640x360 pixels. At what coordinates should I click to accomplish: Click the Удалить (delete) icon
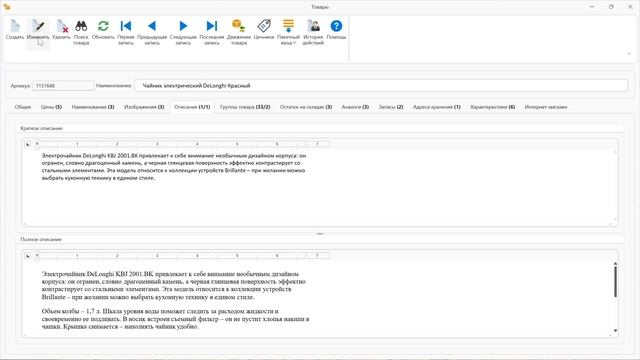coord(62,27)
